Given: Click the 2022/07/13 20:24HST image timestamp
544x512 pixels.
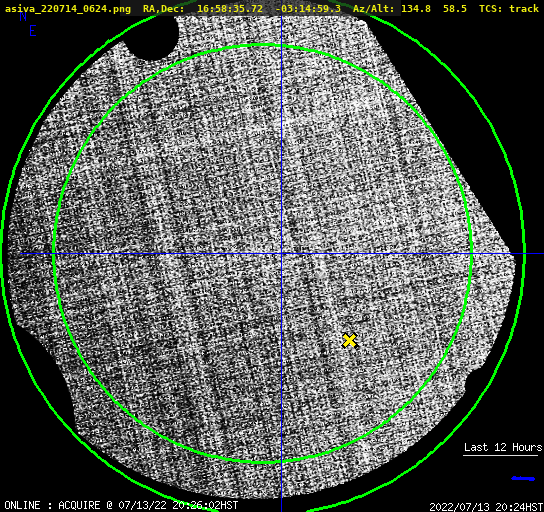Looking at the screenshot, I should (x=486, y=507).
